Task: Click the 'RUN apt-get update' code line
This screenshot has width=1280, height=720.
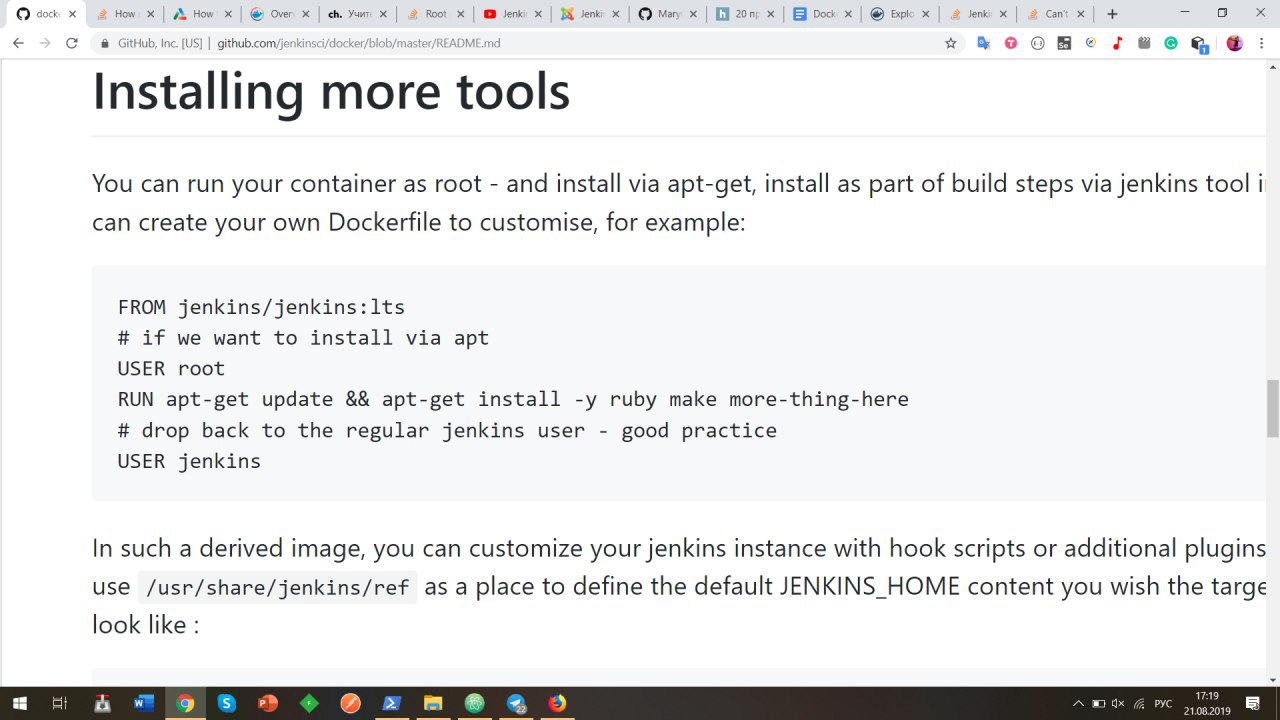Action: pos(513,399)
